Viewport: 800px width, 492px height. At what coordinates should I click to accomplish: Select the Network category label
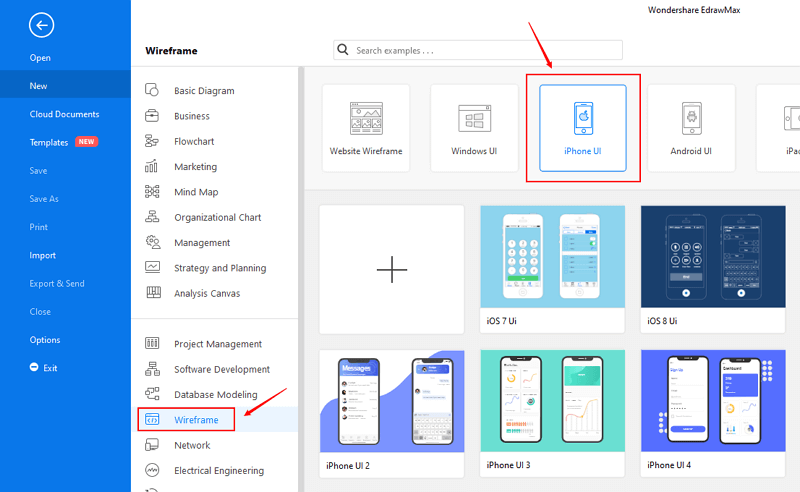pyautogui.click(x=192, y=445)
